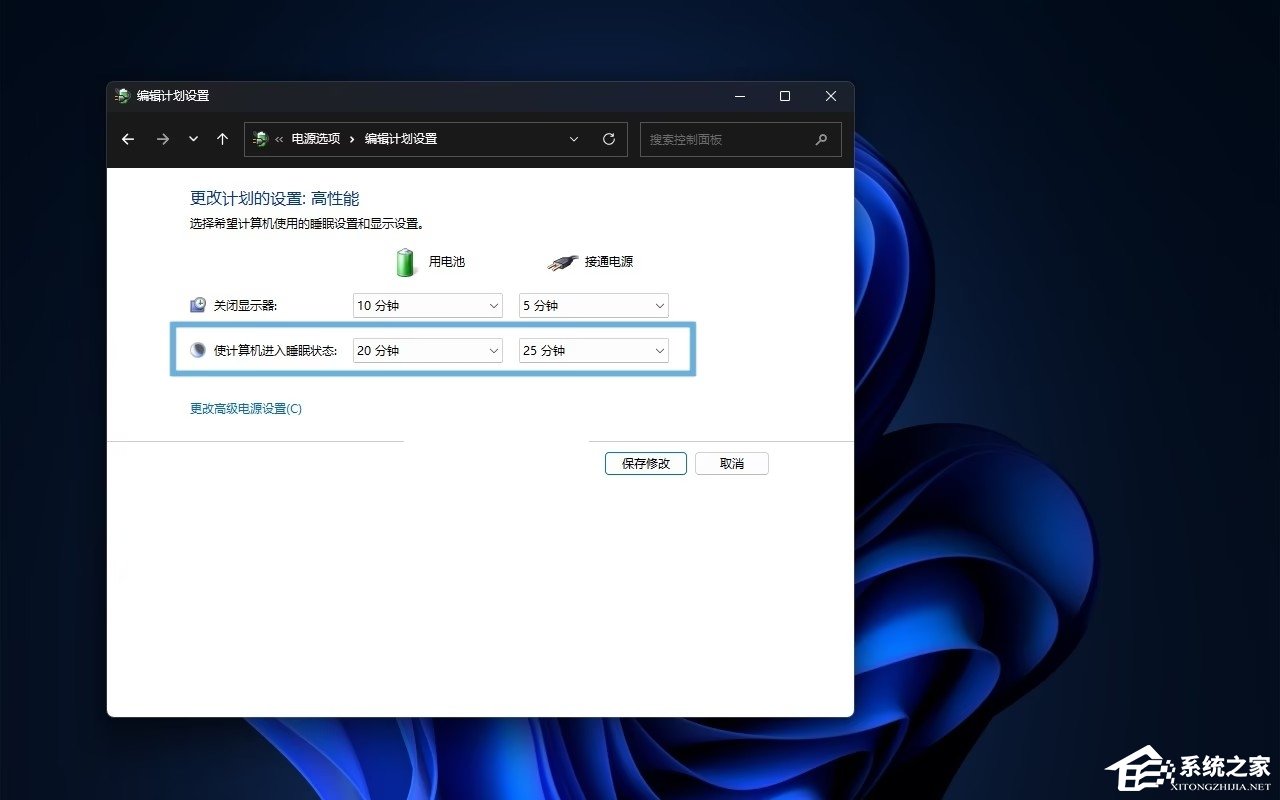Click the back navigation arrow
The height and width of the screenshot is (800, 1280).
tap(127, 139)
